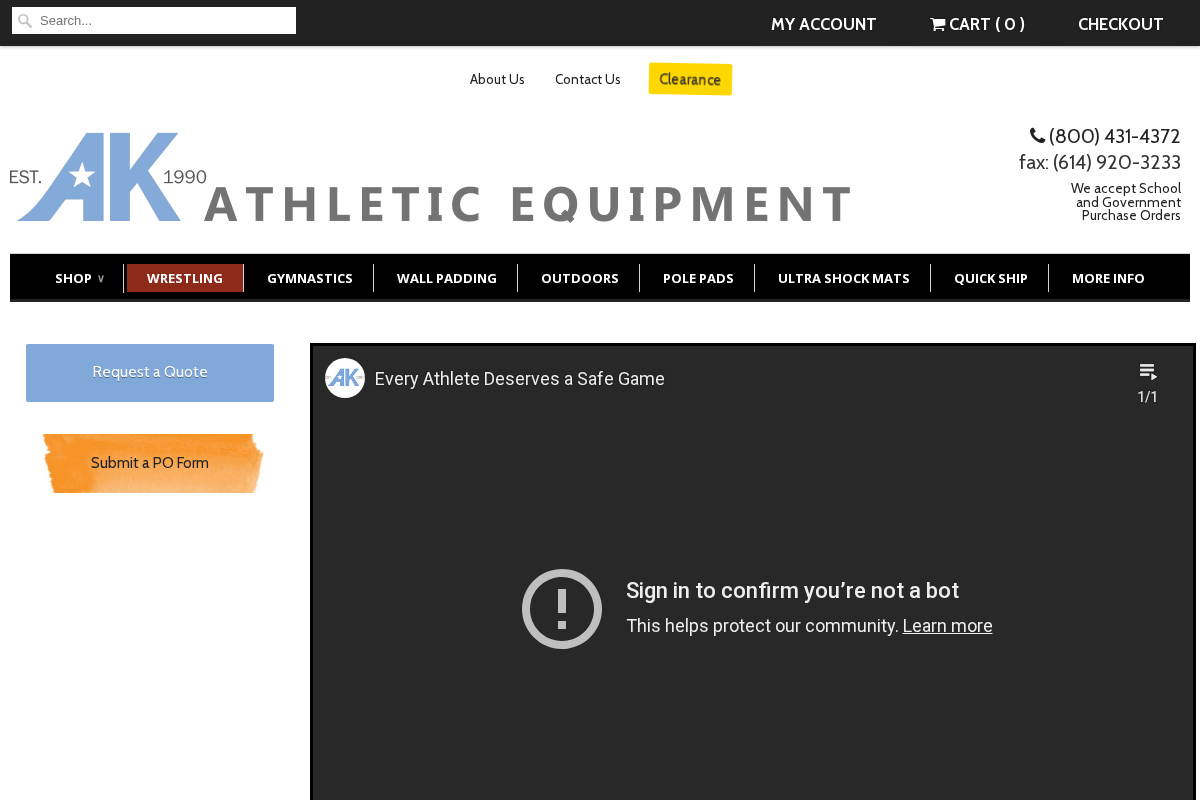Screen dimensions: 1200x800
Task: Open the Submit a PO Form page
Action: pos(149,463)
